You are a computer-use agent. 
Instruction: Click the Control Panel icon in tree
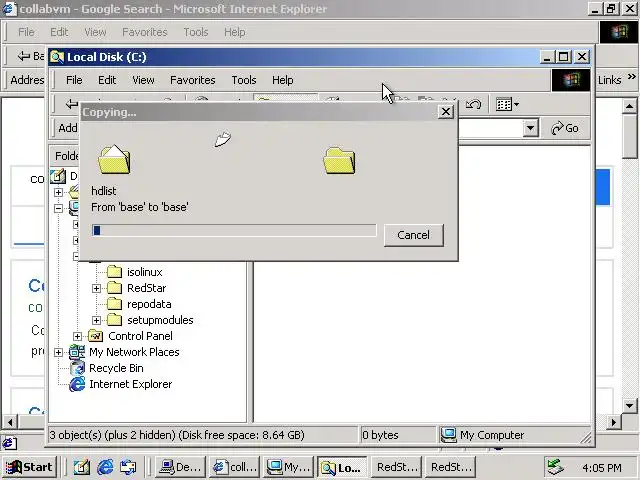pos(96,336)
